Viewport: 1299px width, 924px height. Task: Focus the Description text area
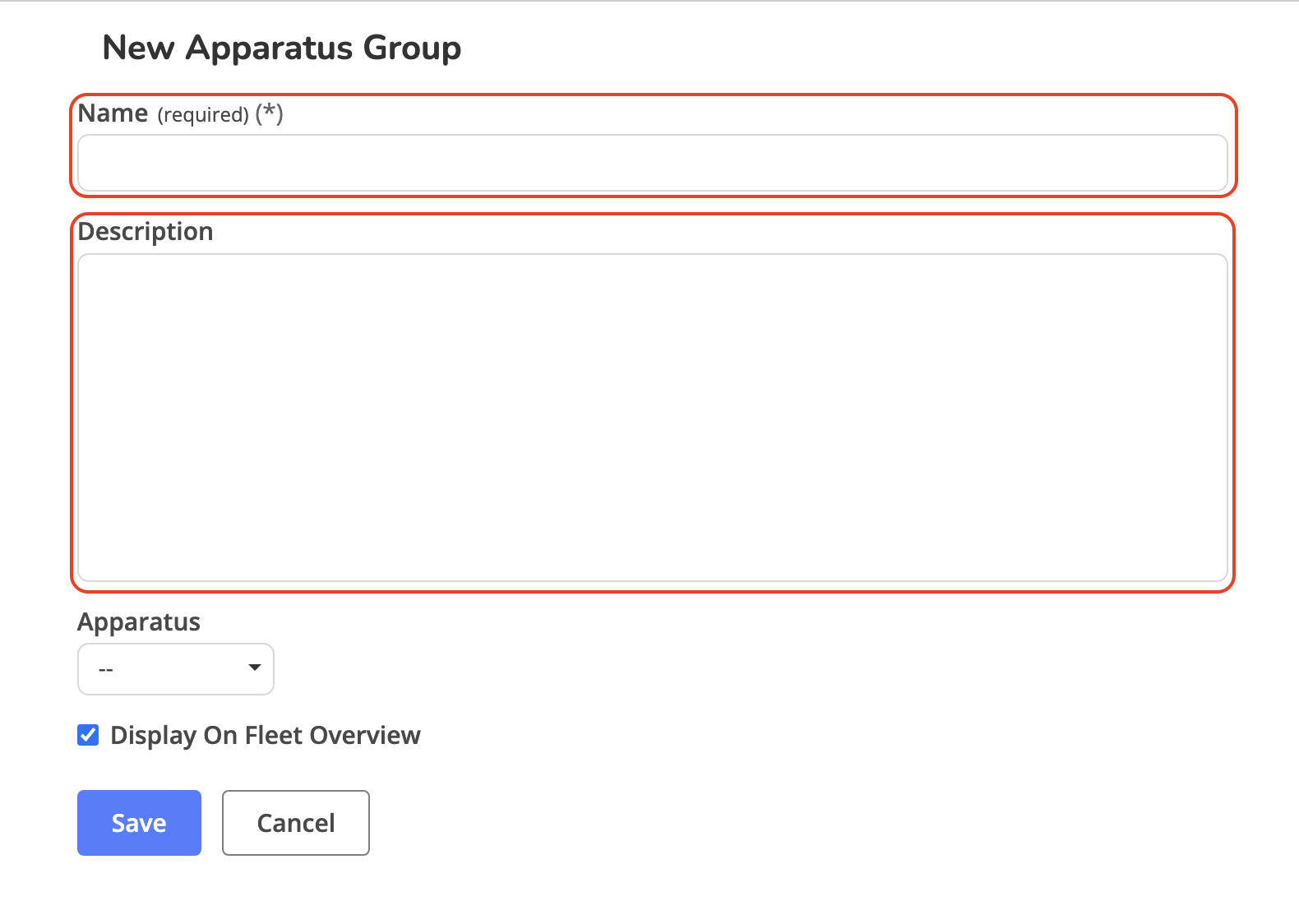pos(652,417)
